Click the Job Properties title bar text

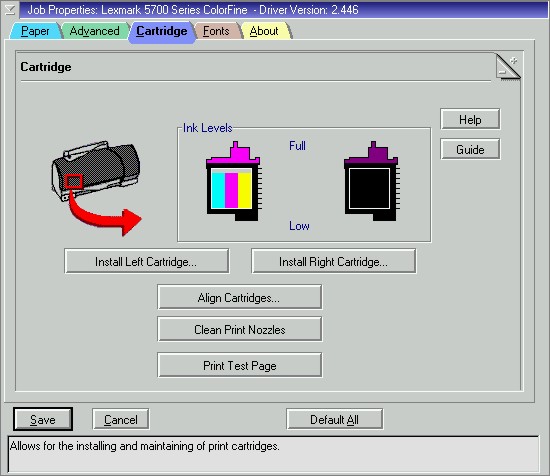click(193, 9)
